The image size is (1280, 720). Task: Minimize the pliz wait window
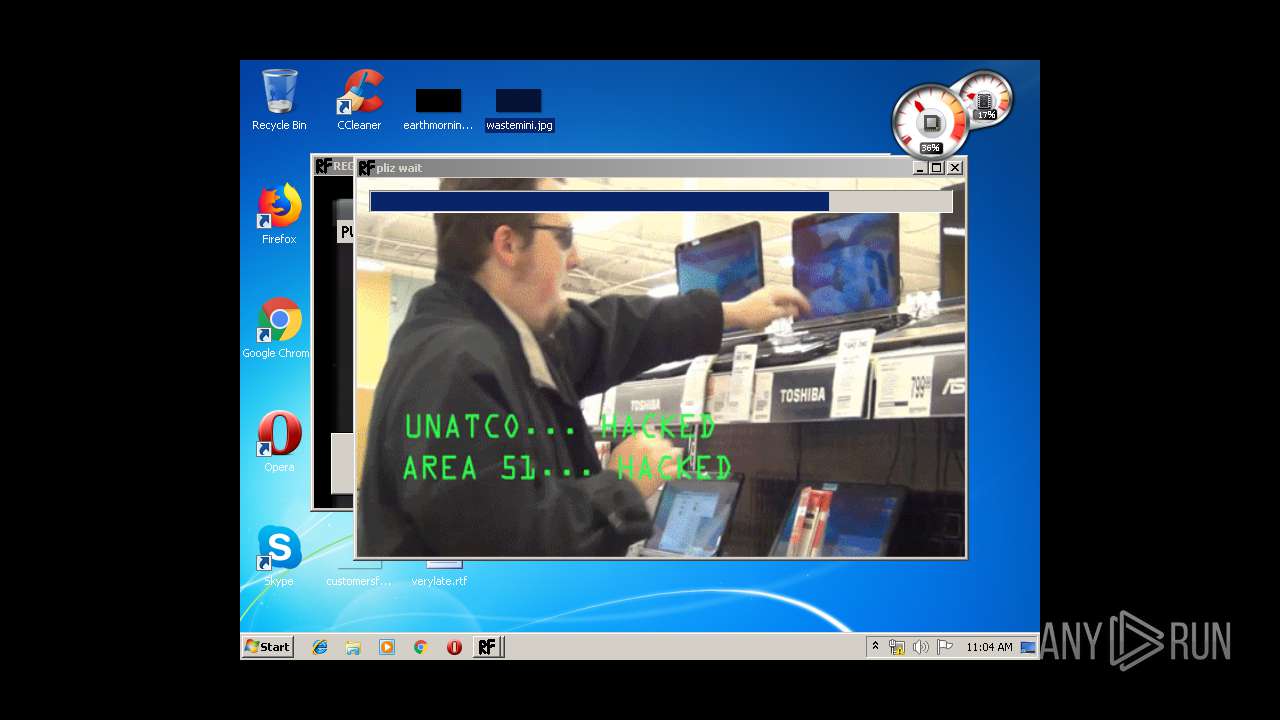(x=920, y=168)
